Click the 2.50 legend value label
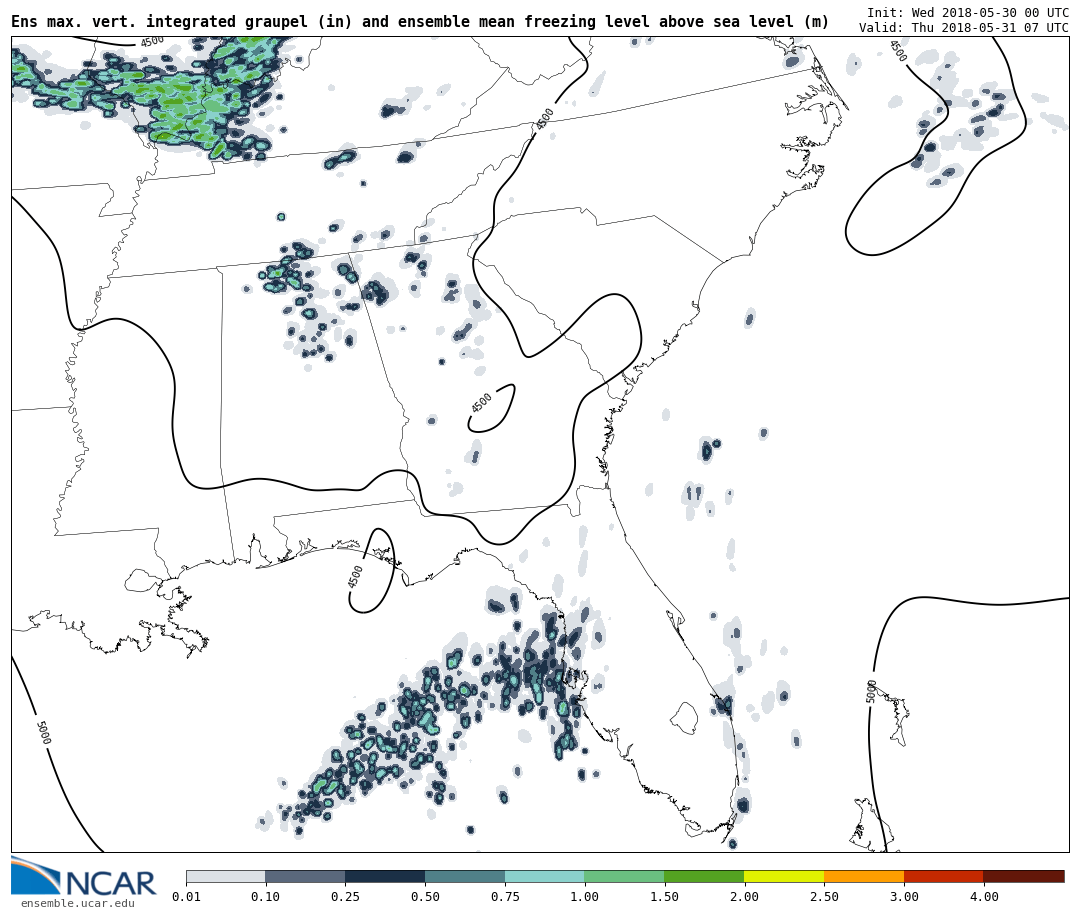The height and width of the screenshot is (915, 1080). [824, 896]
